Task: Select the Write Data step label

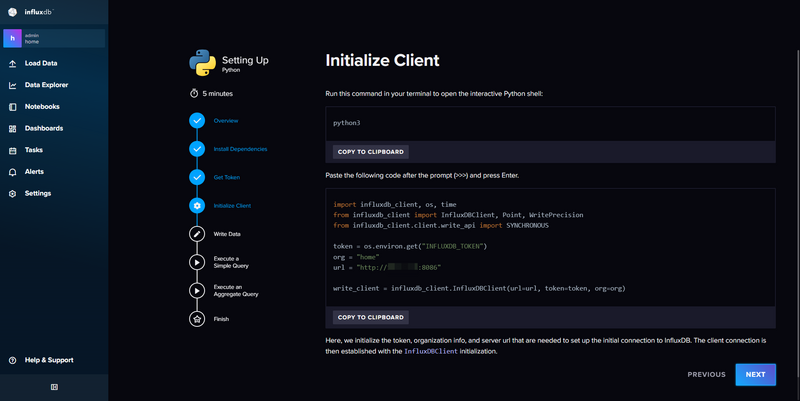Action: [x=227, y=234]
